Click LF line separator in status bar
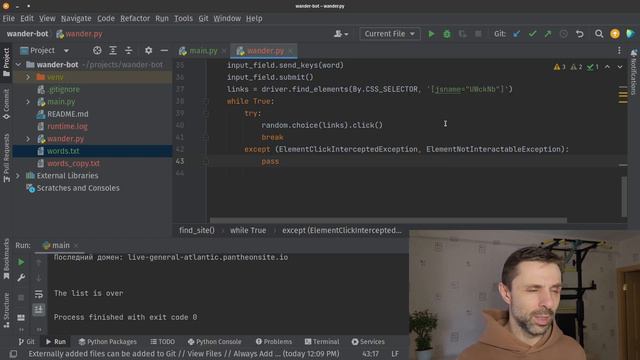640x360 pixels. [x=395, y=354]
